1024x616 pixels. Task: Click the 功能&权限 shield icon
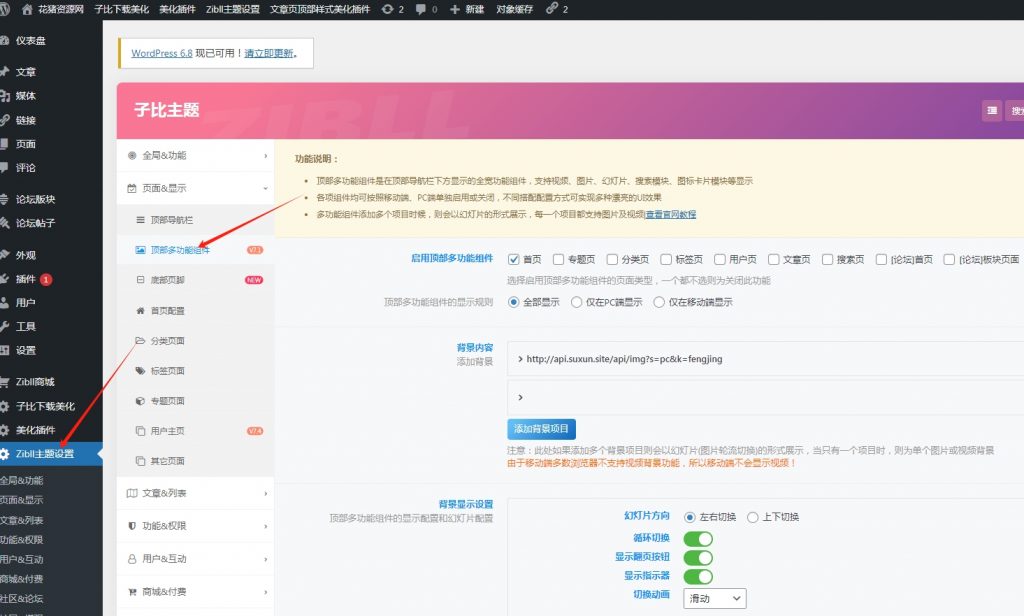point(132,525)
